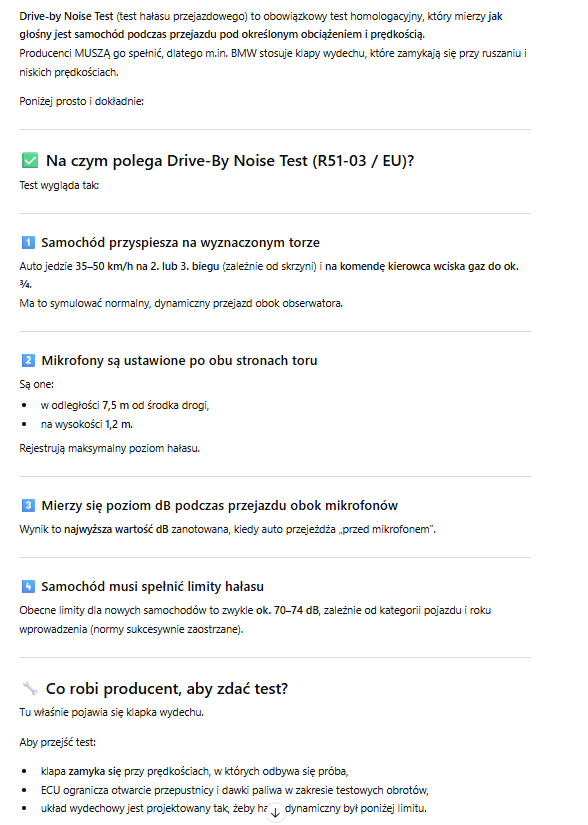Click the blue number 4 icon

click(x=28, y=586)
